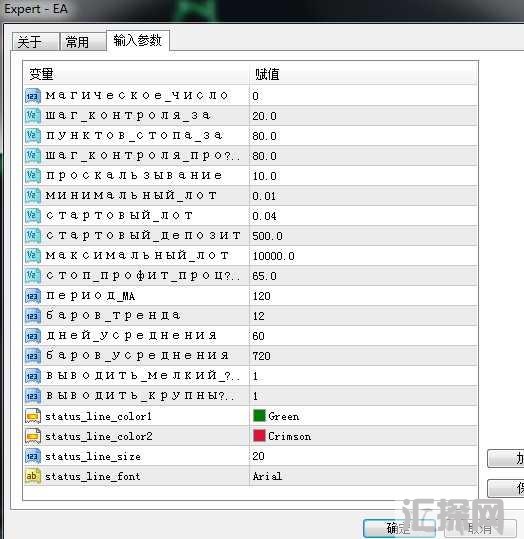Select the минимальный_лот variable name
The image size is (524, 539).
tap(131, 196)
